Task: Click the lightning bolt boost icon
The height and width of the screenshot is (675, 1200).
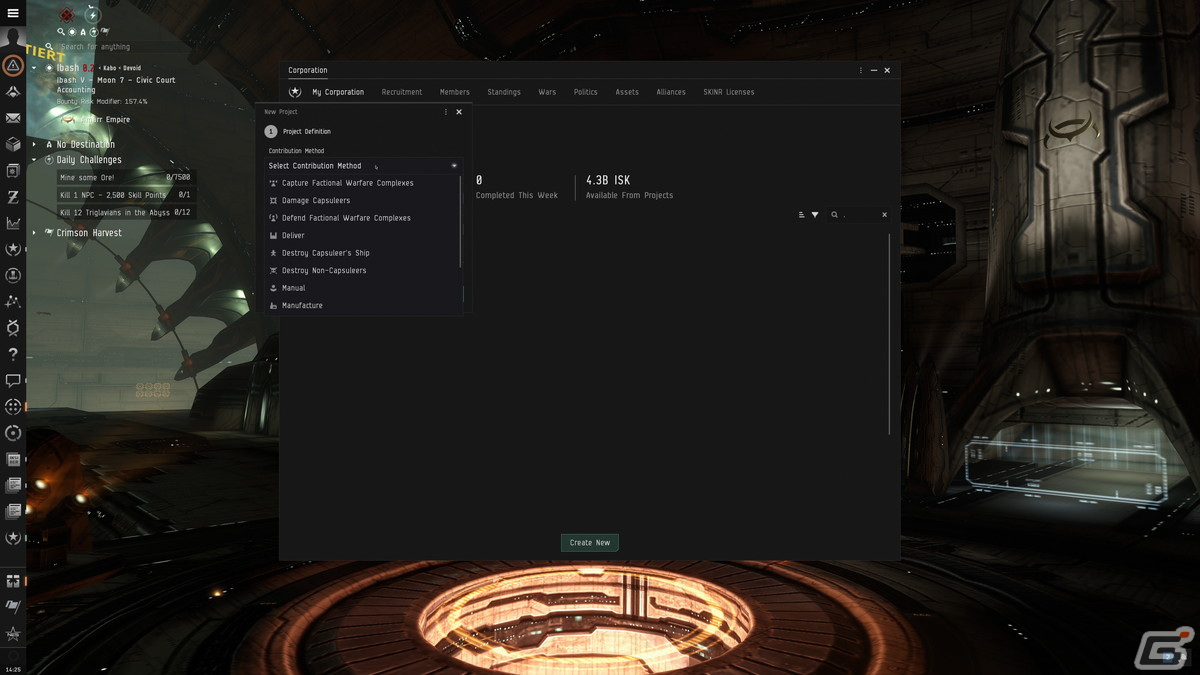Action: click(92, 15)
